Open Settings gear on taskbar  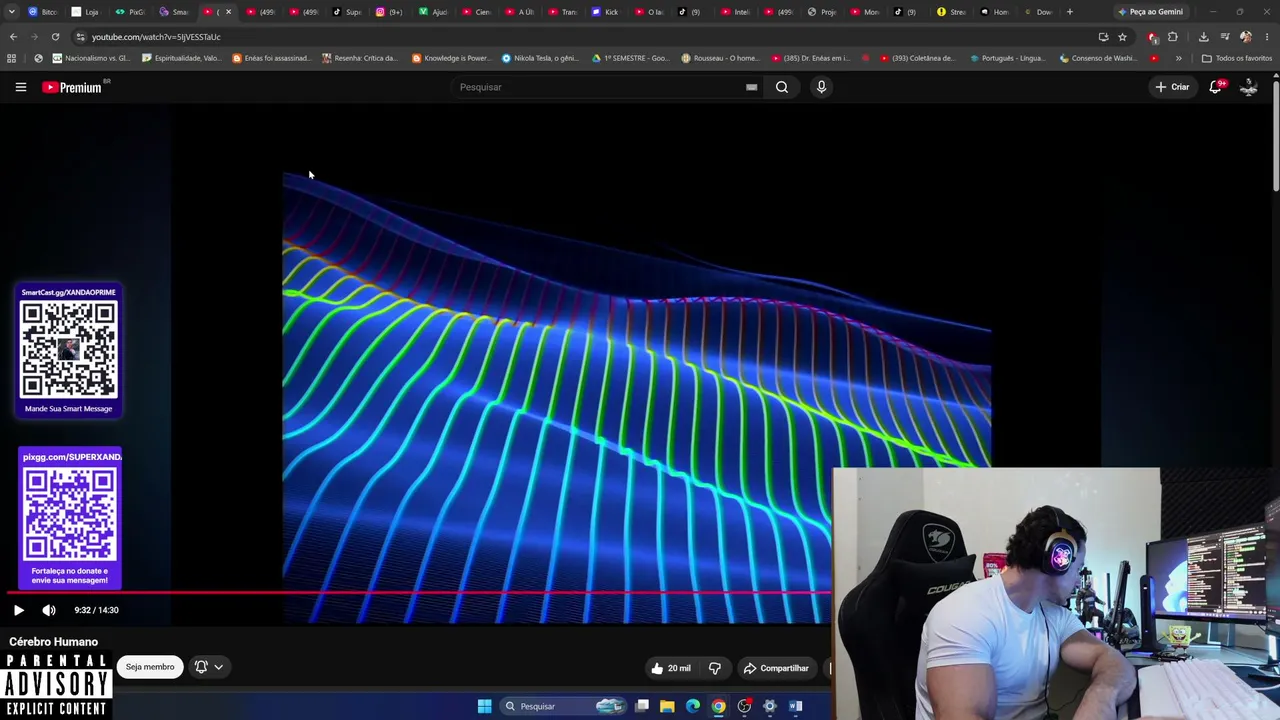769,706
